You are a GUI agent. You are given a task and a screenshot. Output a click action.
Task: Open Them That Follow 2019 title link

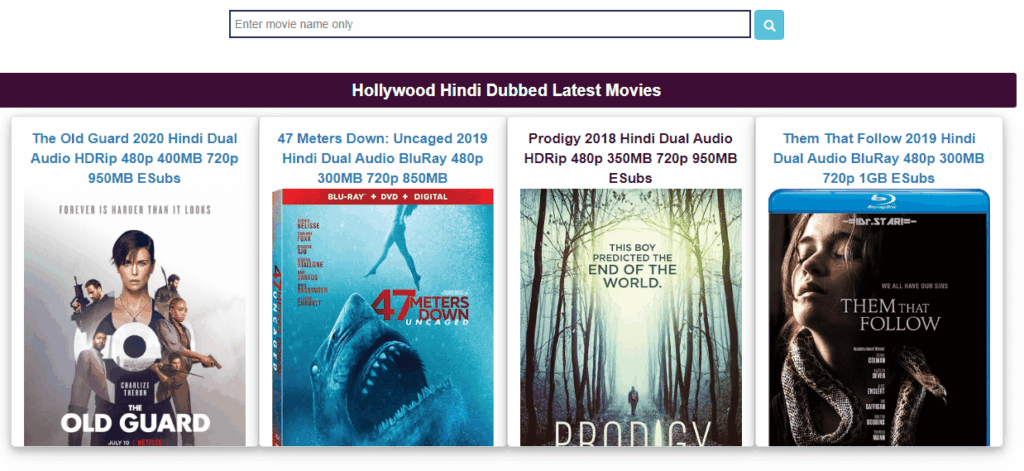click(x=878, y=158)
